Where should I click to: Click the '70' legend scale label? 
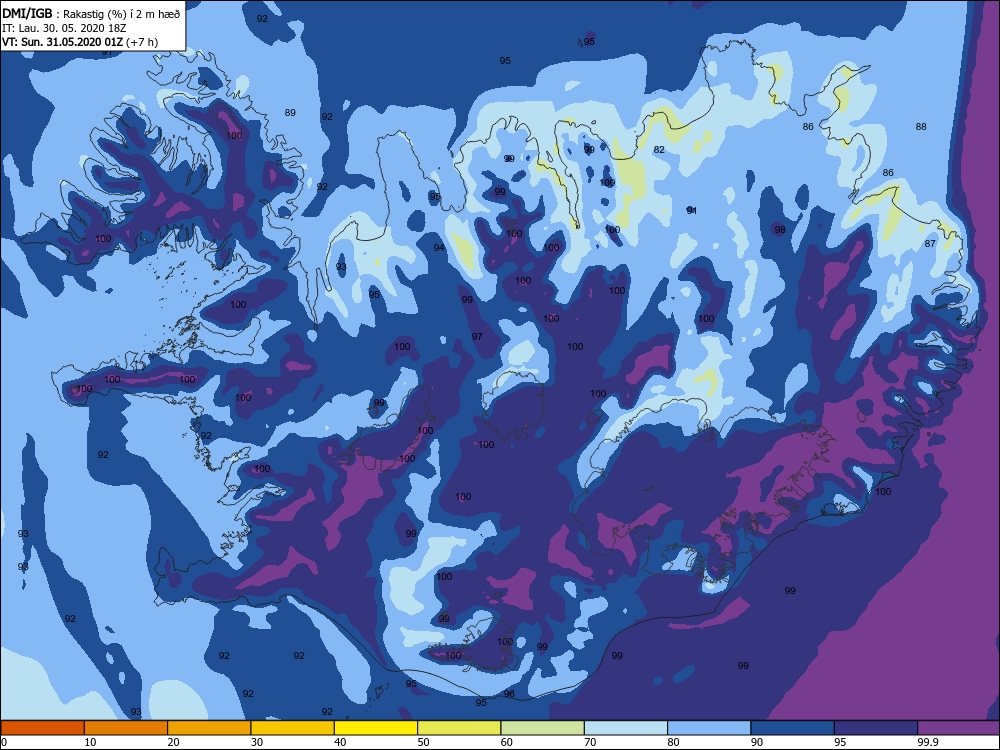(x=590, y=742)
